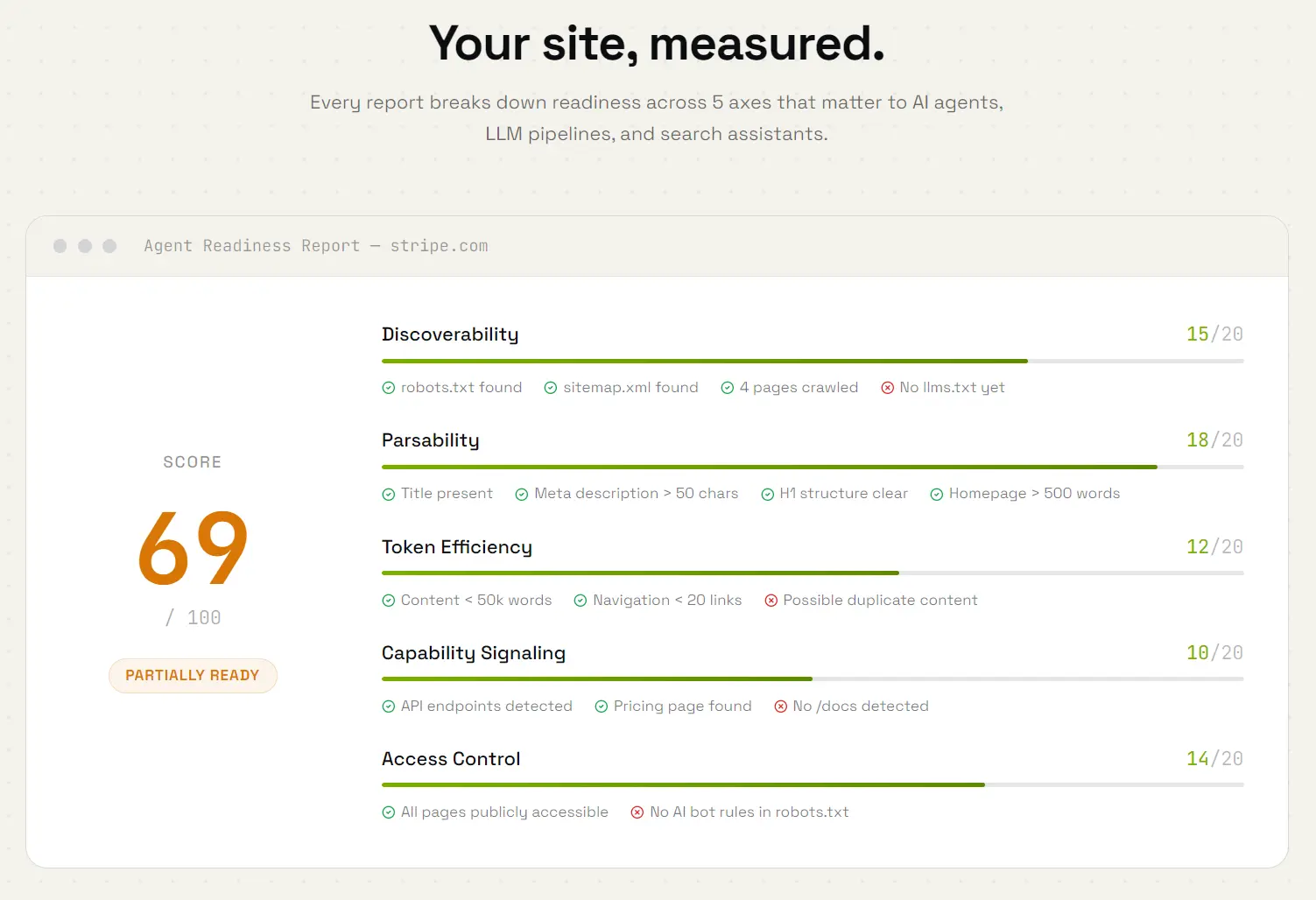This screenshot has height=900, width=1316.
Task: Click the 15/20 Discoverability score
Action: pyautogui.click(x=1214, y=334)
